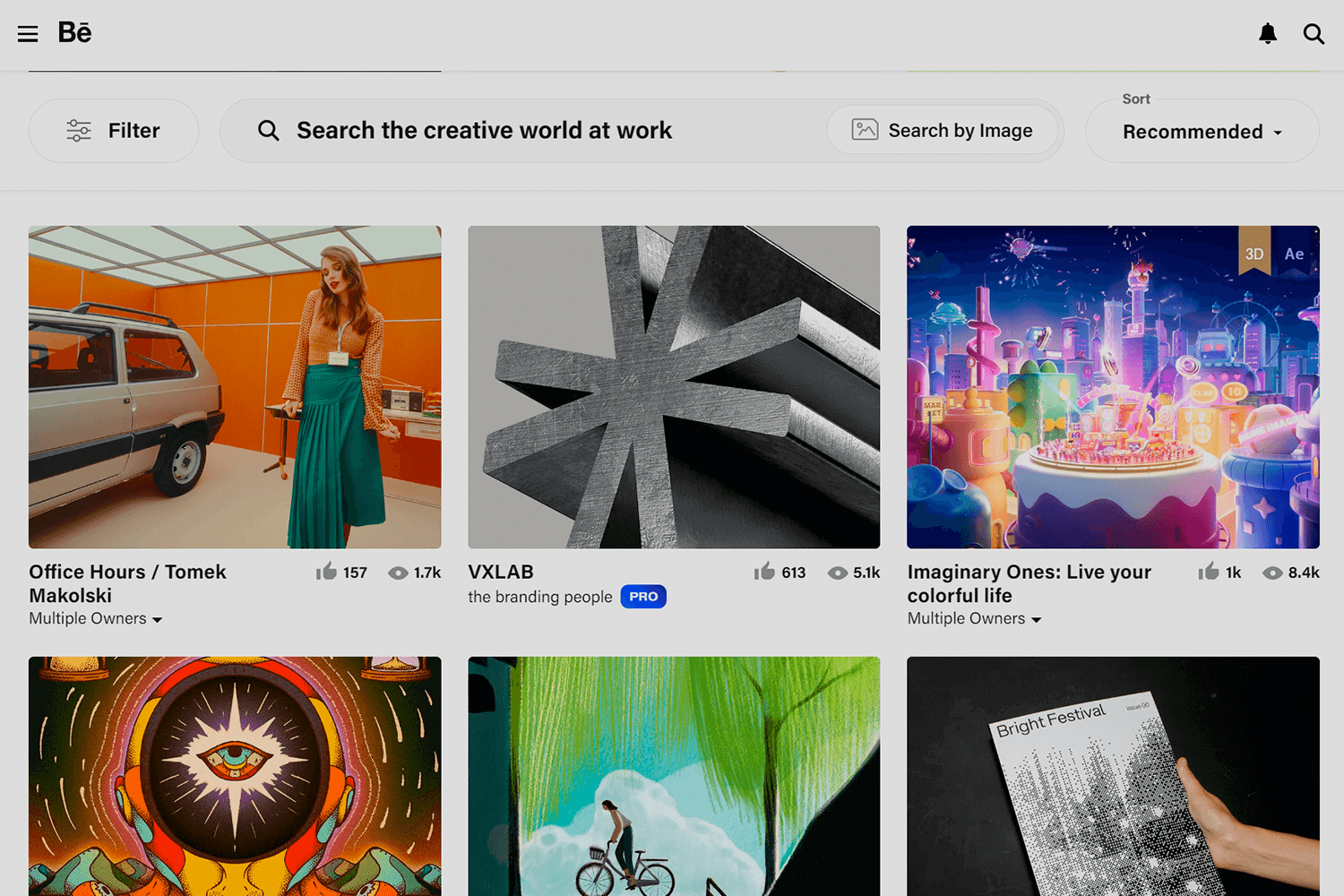Open 'the branding people' profile link

coord(540,597)
